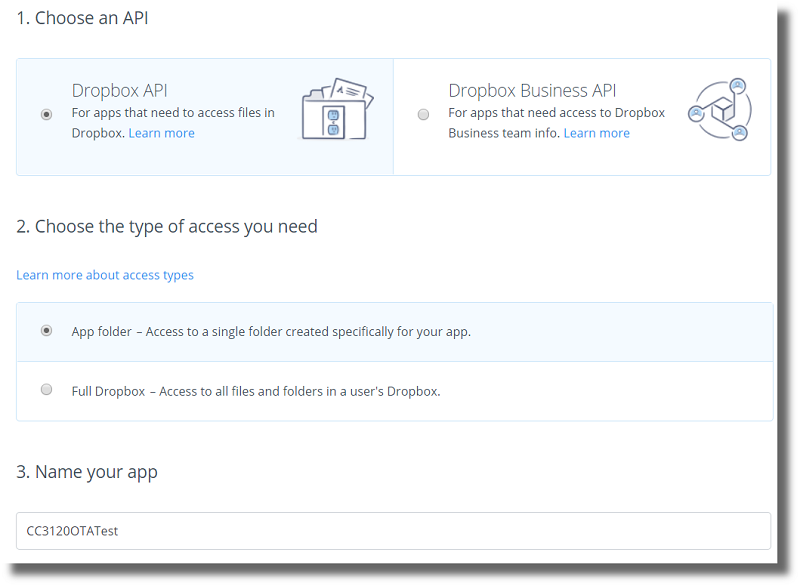Open Learn more link under Dropbox API
800x586 pixels.
click(x=161, y=133)
